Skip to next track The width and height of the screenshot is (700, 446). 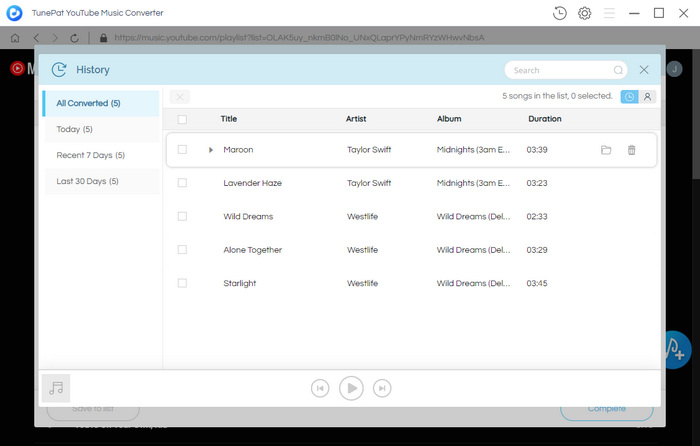[382, 388]
